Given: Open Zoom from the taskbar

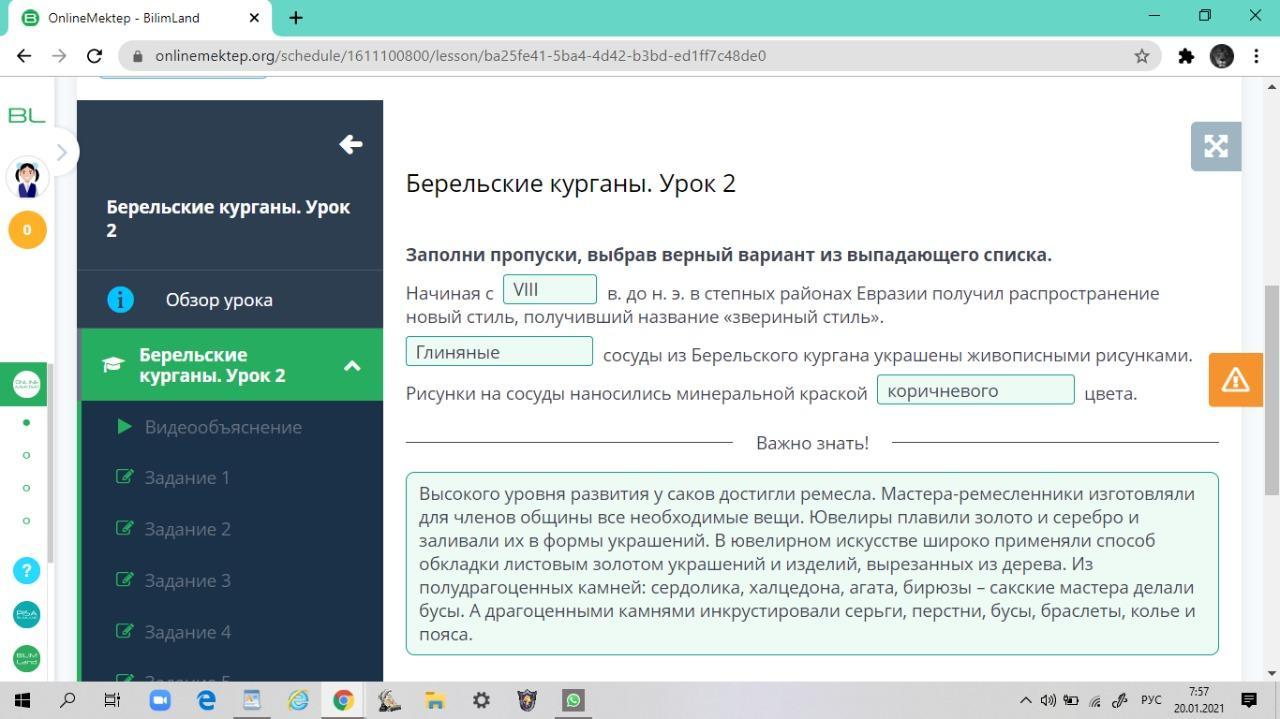Looking at the screenshot, I should click(159, 700).
